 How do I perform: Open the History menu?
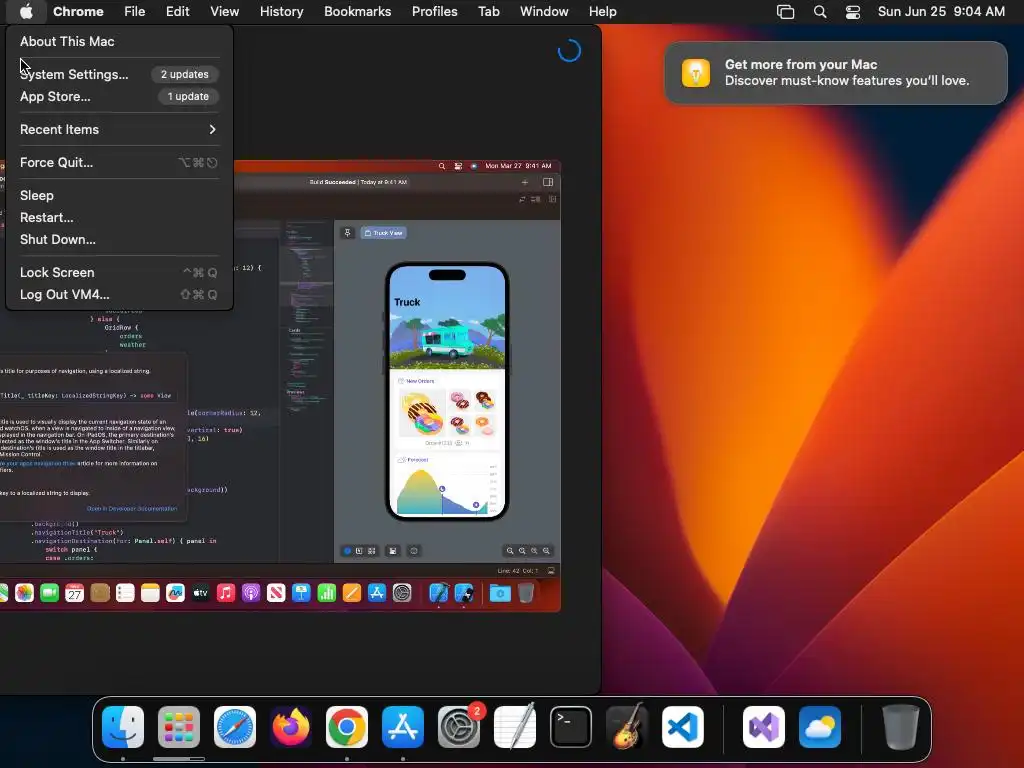click(x=281, y=12)
